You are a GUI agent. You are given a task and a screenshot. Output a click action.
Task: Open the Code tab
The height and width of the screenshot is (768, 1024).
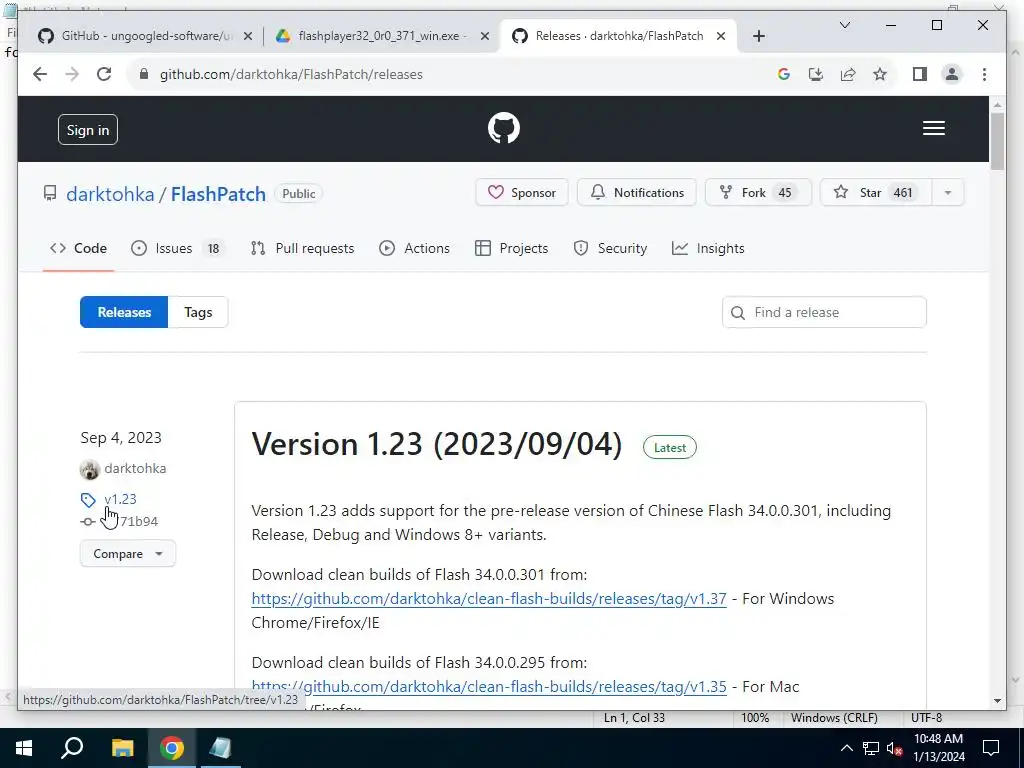coord(78,248)
